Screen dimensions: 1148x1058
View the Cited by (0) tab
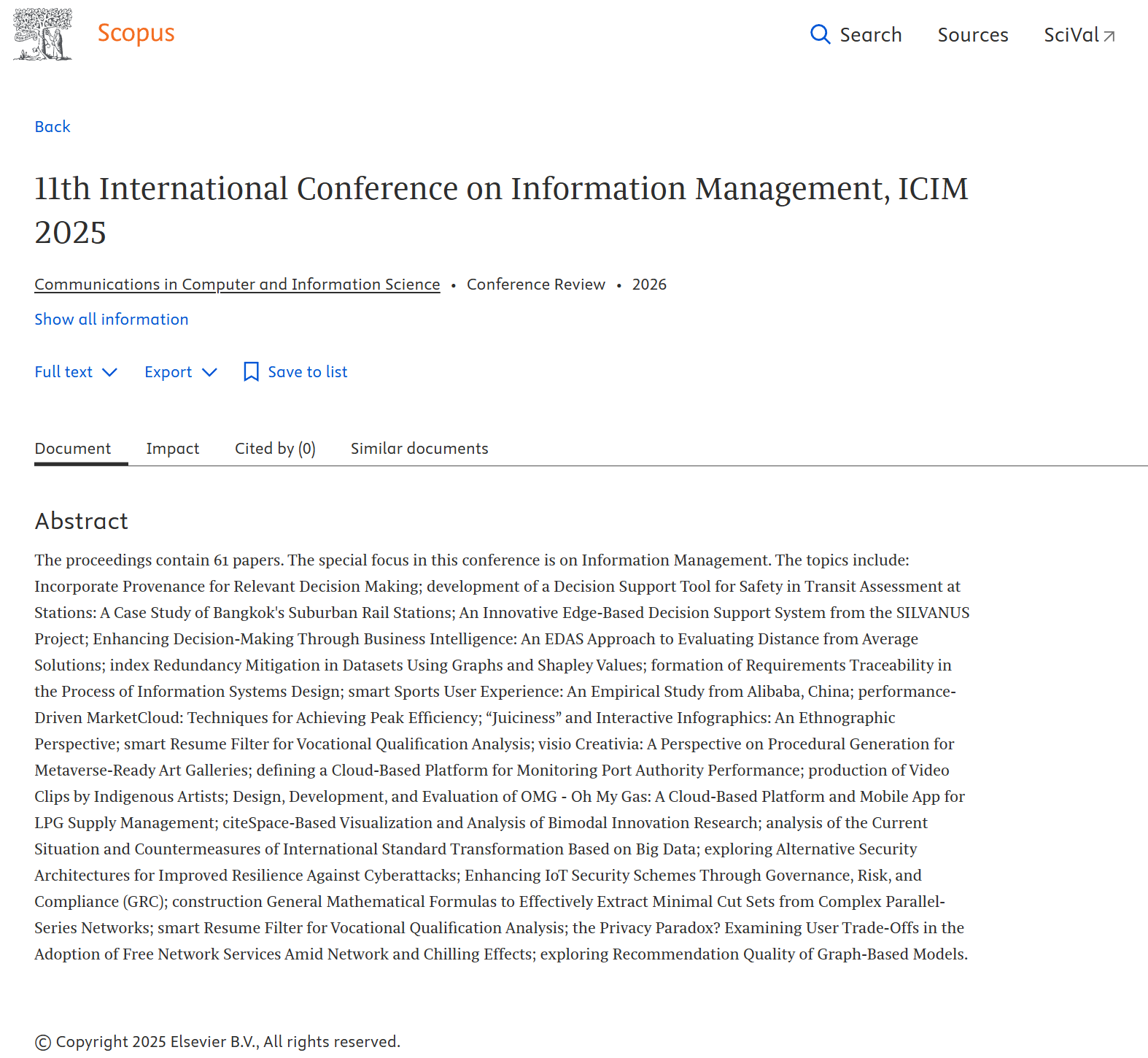coord(275,449)
